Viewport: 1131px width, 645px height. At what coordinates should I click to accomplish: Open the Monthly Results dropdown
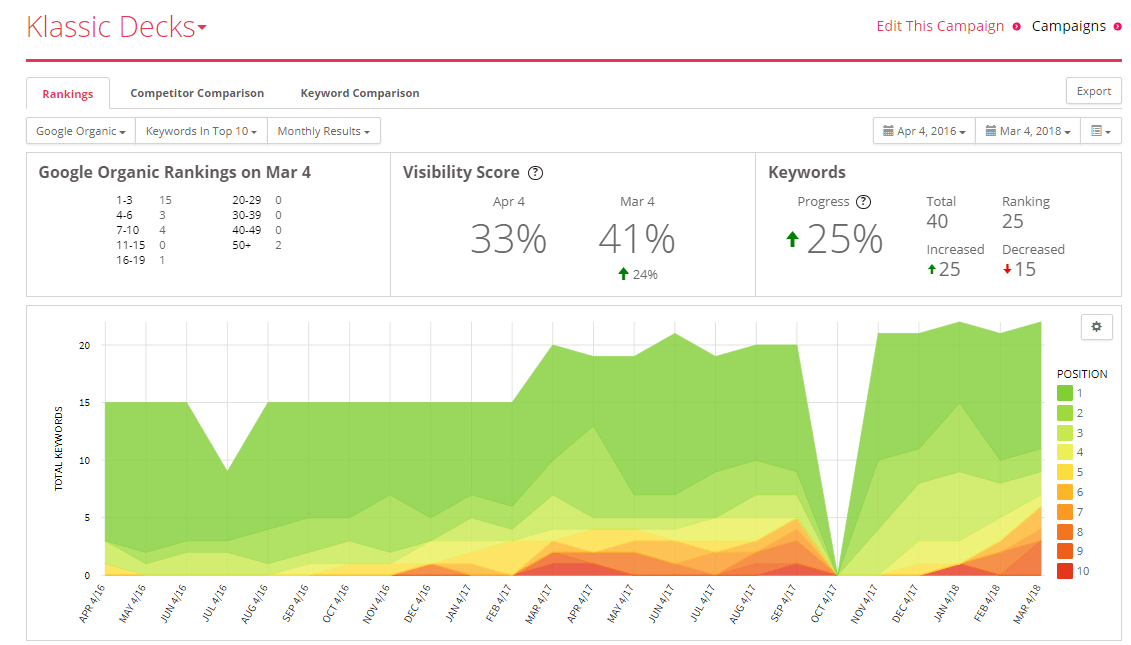click(324, 131)
